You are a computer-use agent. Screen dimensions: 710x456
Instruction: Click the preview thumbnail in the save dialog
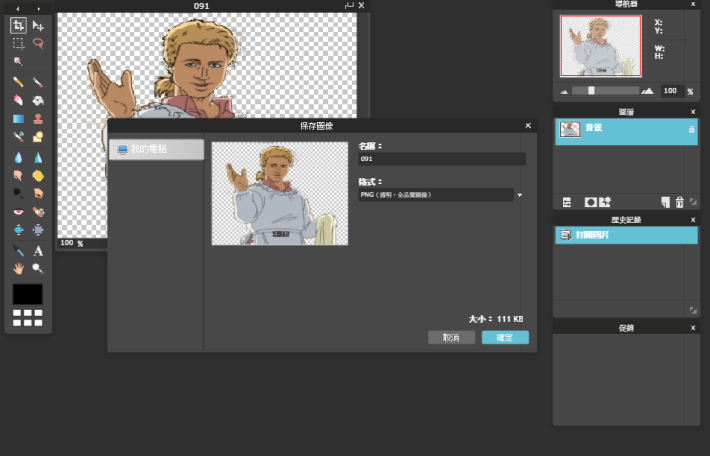(280, 193)
